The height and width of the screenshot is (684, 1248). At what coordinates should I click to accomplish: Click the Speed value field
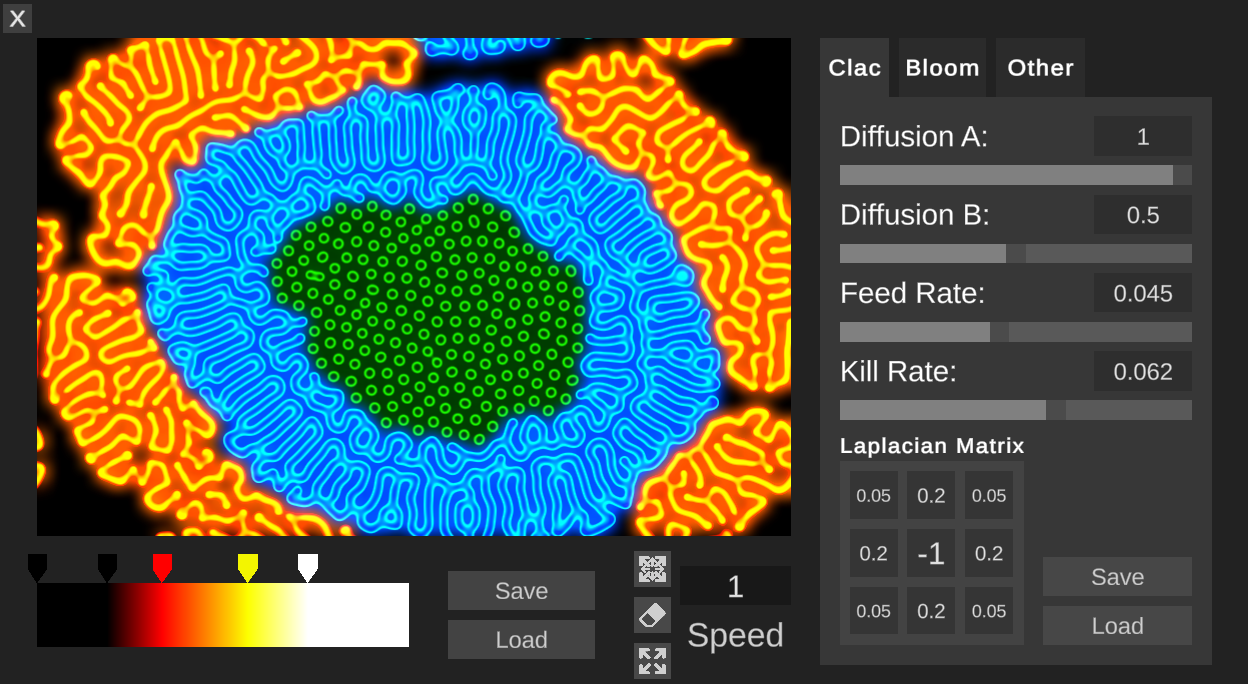(735, 585)
